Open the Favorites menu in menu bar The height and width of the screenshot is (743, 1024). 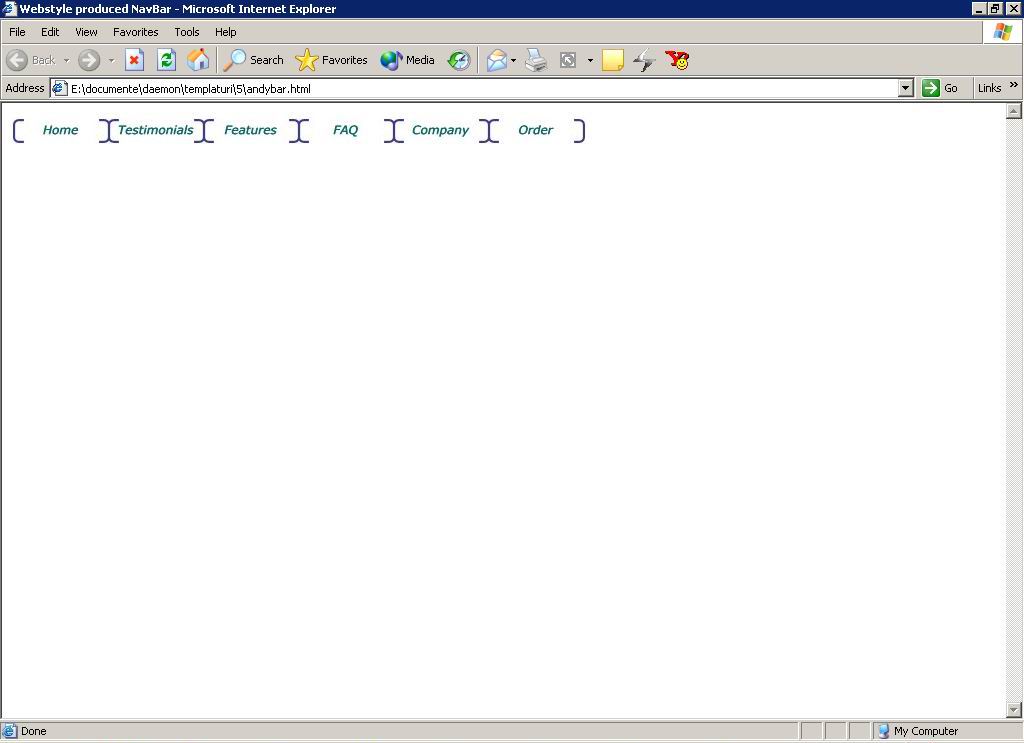pos(135,32)
